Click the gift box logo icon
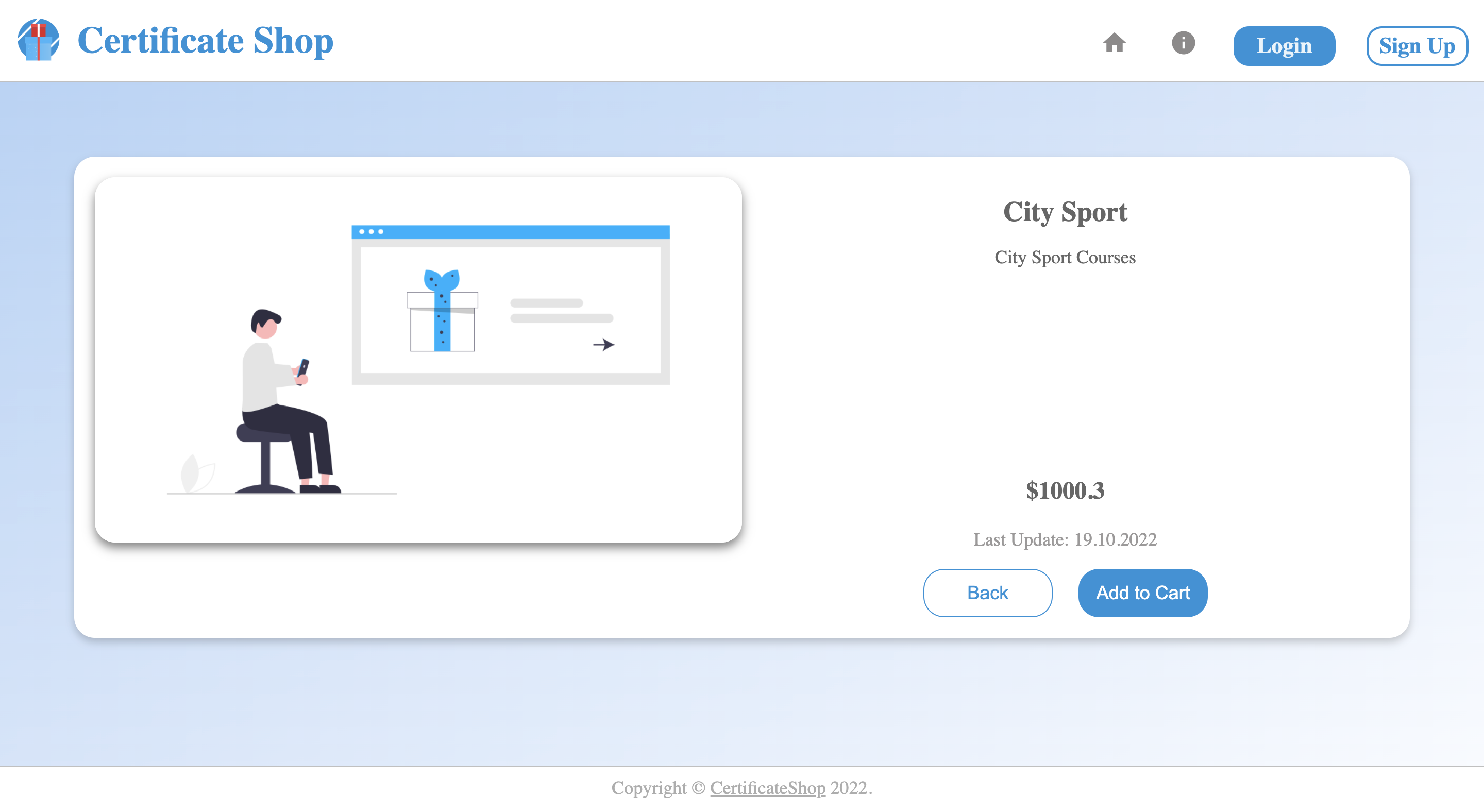The height and width of the screenshot is (812, 1484). [38, 40]
